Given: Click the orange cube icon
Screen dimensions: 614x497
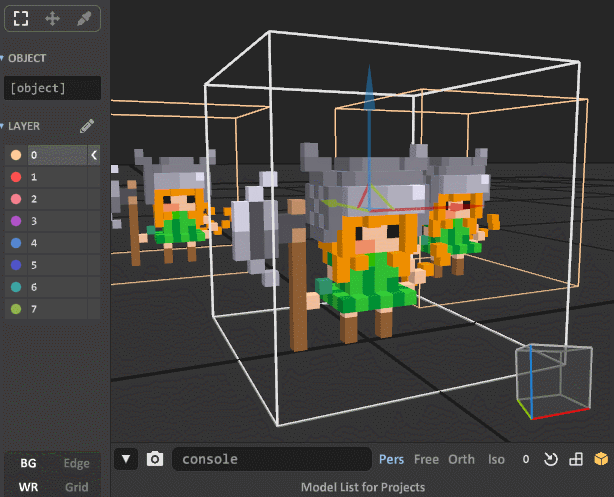Looking at the screenshot, I should pos(601,459).
